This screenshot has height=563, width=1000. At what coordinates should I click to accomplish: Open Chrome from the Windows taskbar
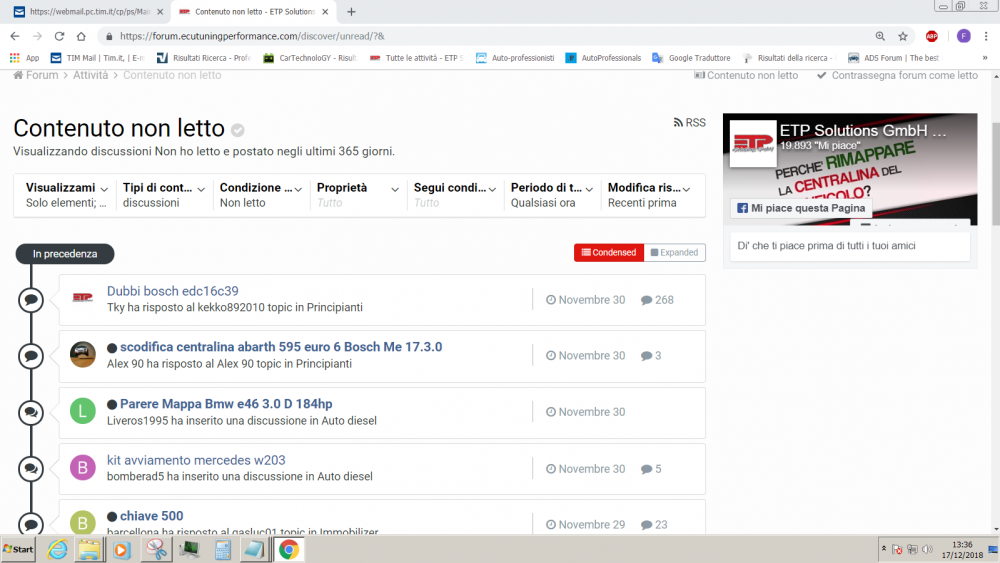[x=288, y=549]
